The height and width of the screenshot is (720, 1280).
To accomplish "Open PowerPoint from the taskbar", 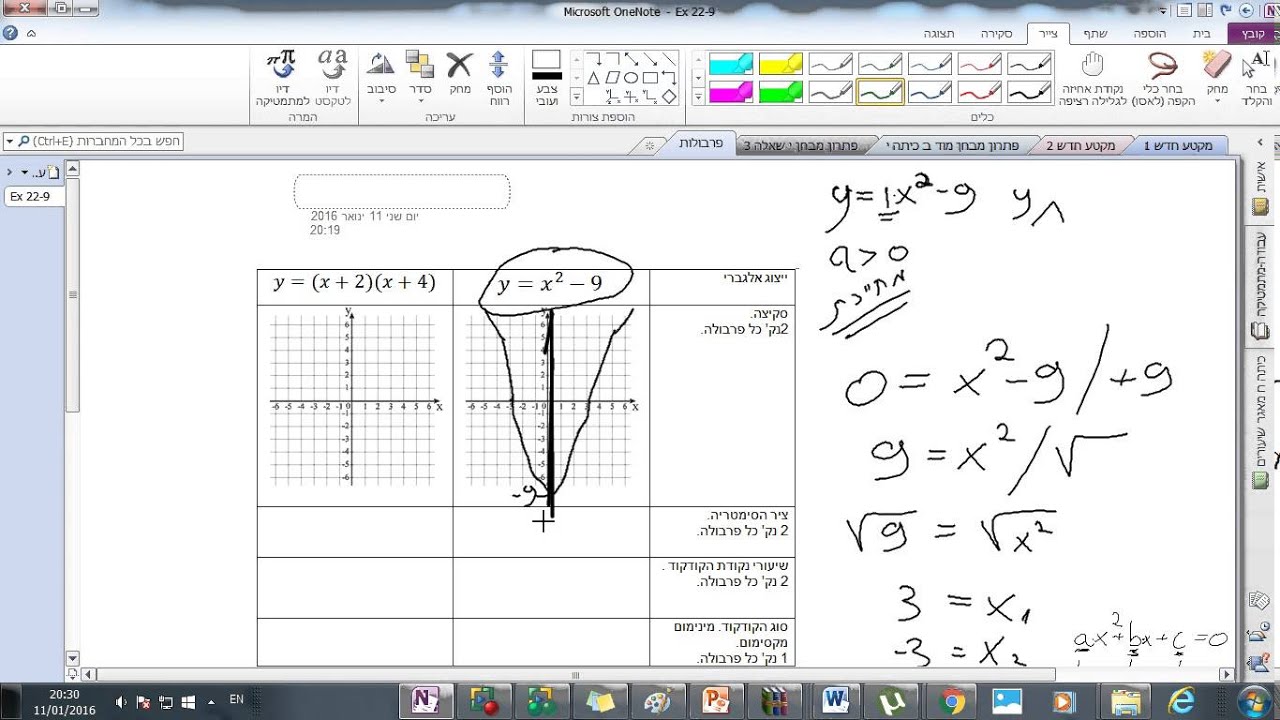I will pyautogui.click(x=716, y=701).
